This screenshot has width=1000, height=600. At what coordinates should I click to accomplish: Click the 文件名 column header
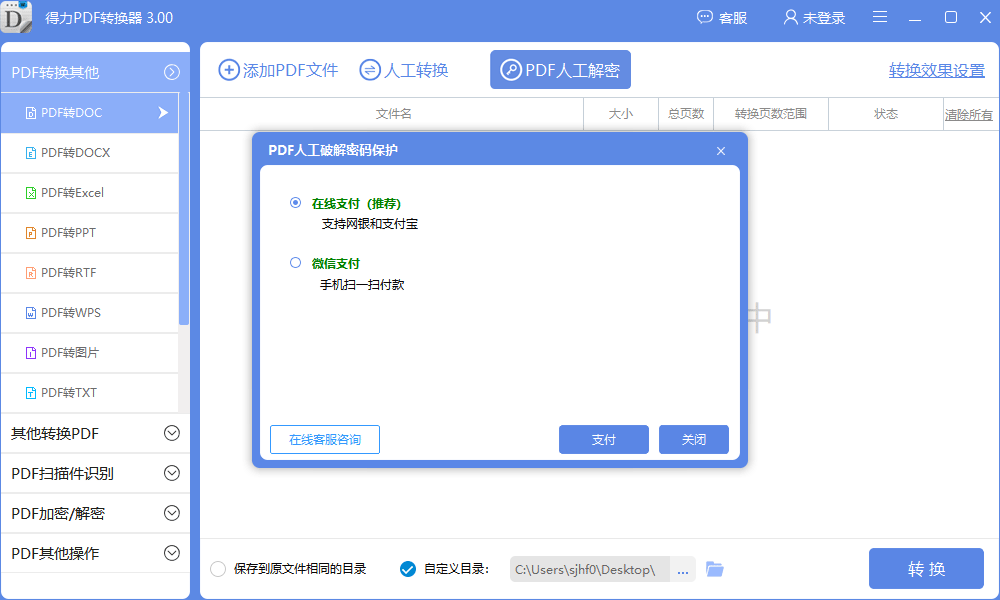point(393,114)
